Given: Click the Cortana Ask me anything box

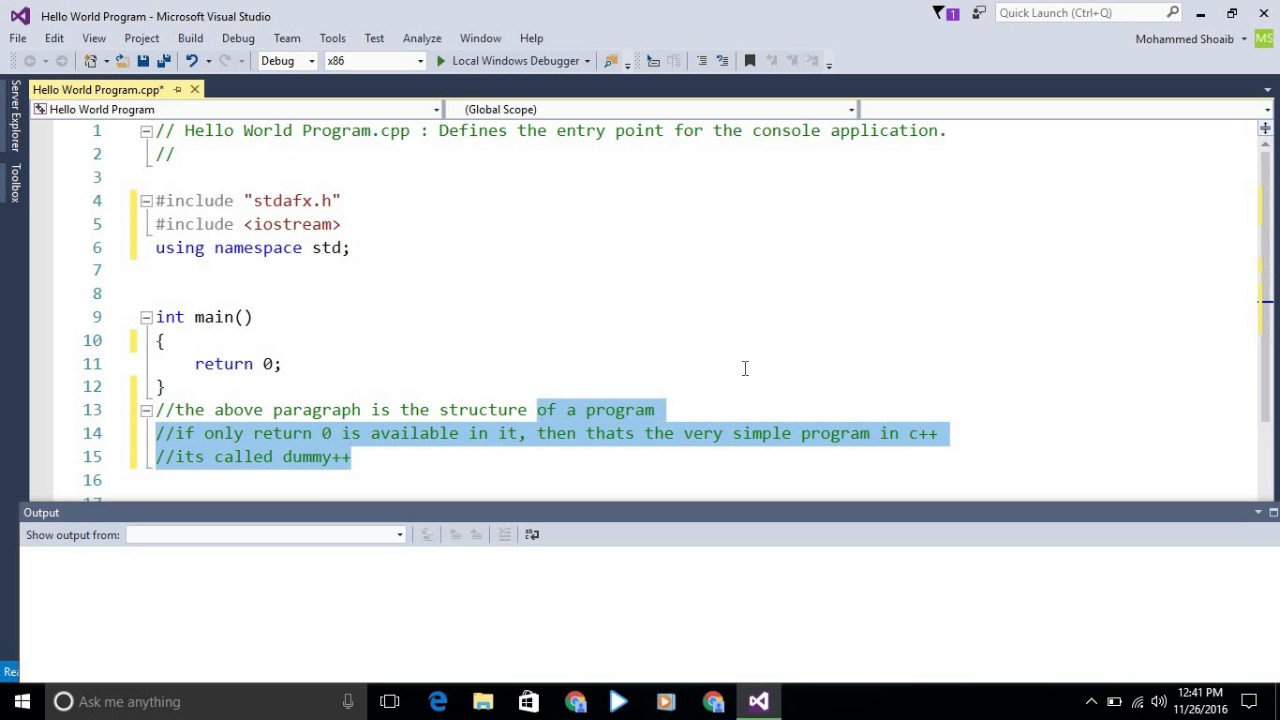Looking at the screenshot, I should (206, 701).
